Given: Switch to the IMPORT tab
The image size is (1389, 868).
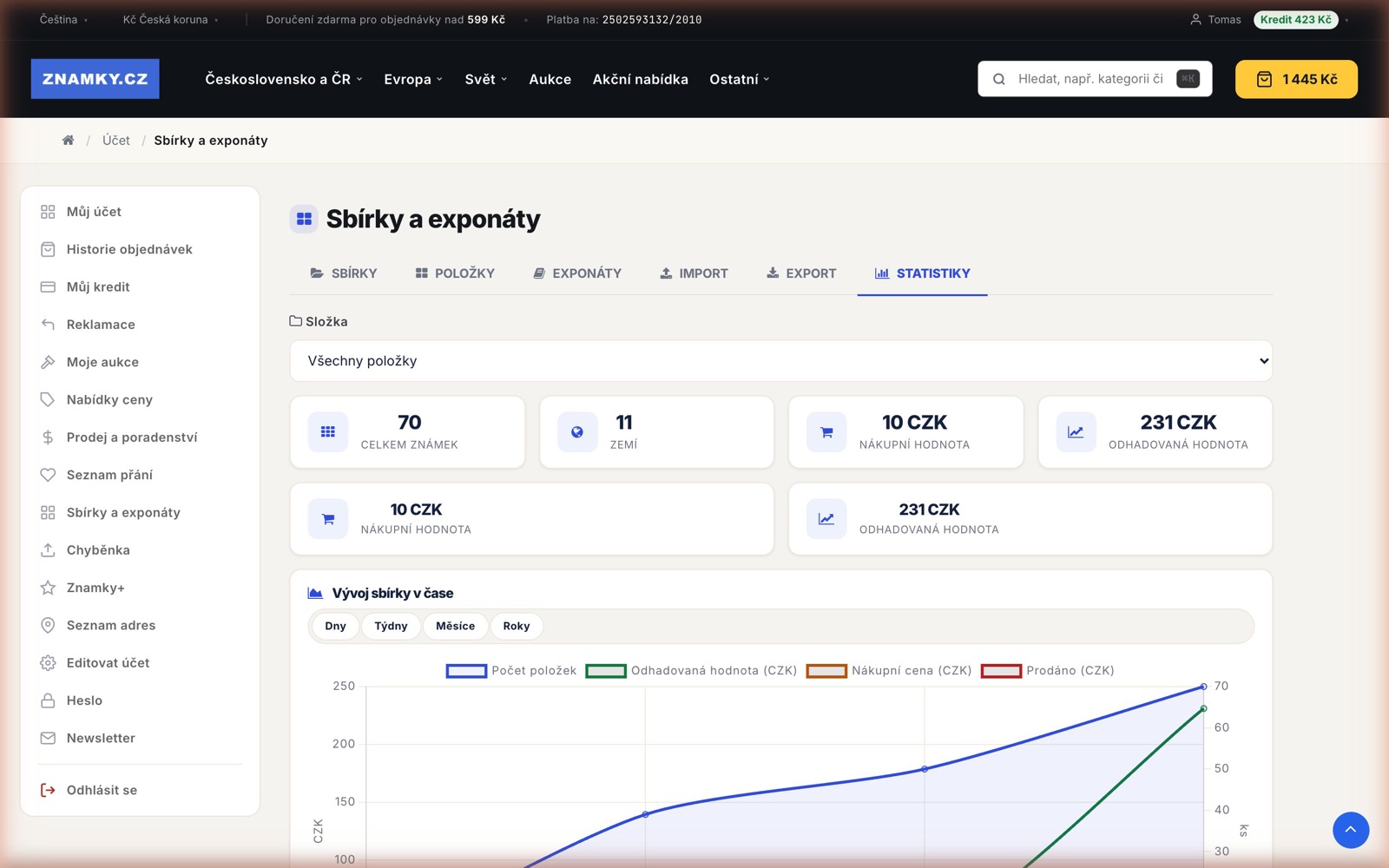Looking at the screenshot, I should 694,273.
